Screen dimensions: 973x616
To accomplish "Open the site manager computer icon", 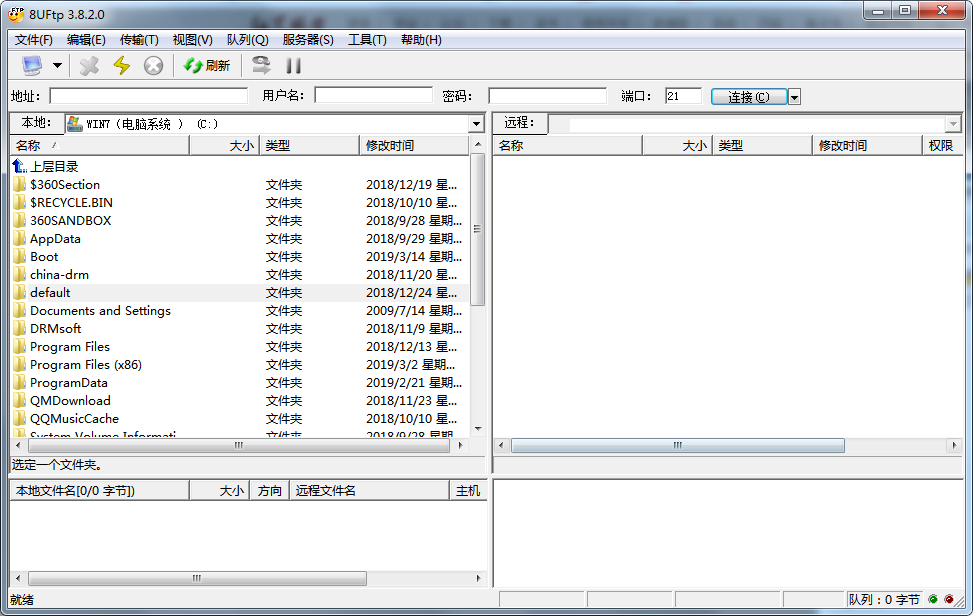I will coord(32,65).
